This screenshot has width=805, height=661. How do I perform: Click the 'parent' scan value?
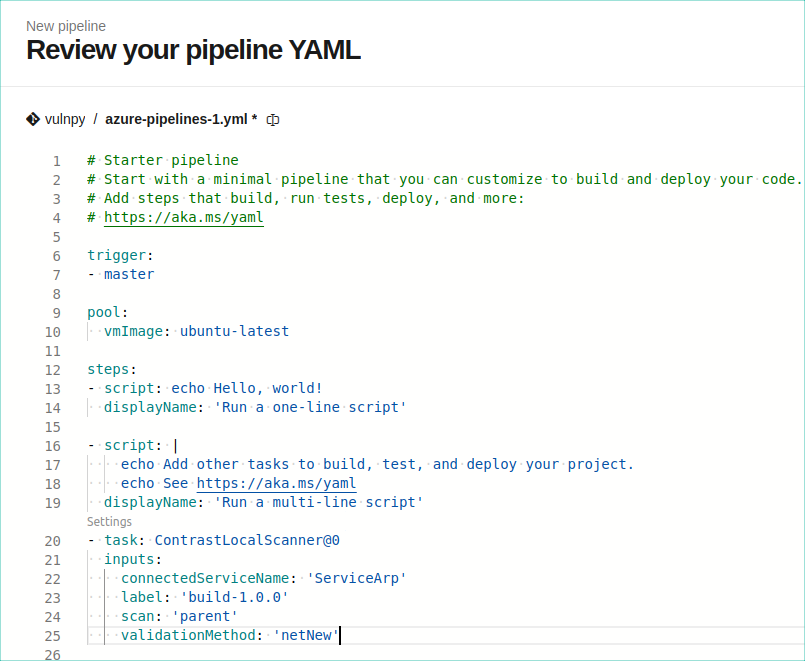pos(205,616)
